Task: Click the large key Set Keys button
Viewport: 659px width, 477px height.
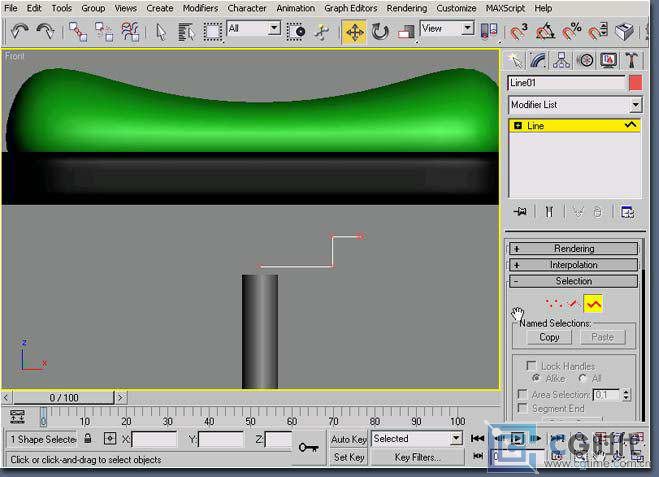Action: point(308,448)
